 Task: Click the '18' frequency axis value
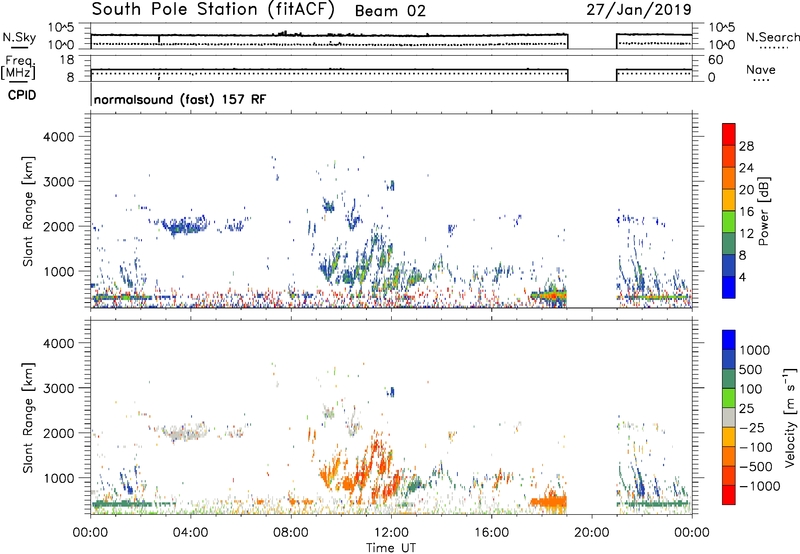coord(67,60)
